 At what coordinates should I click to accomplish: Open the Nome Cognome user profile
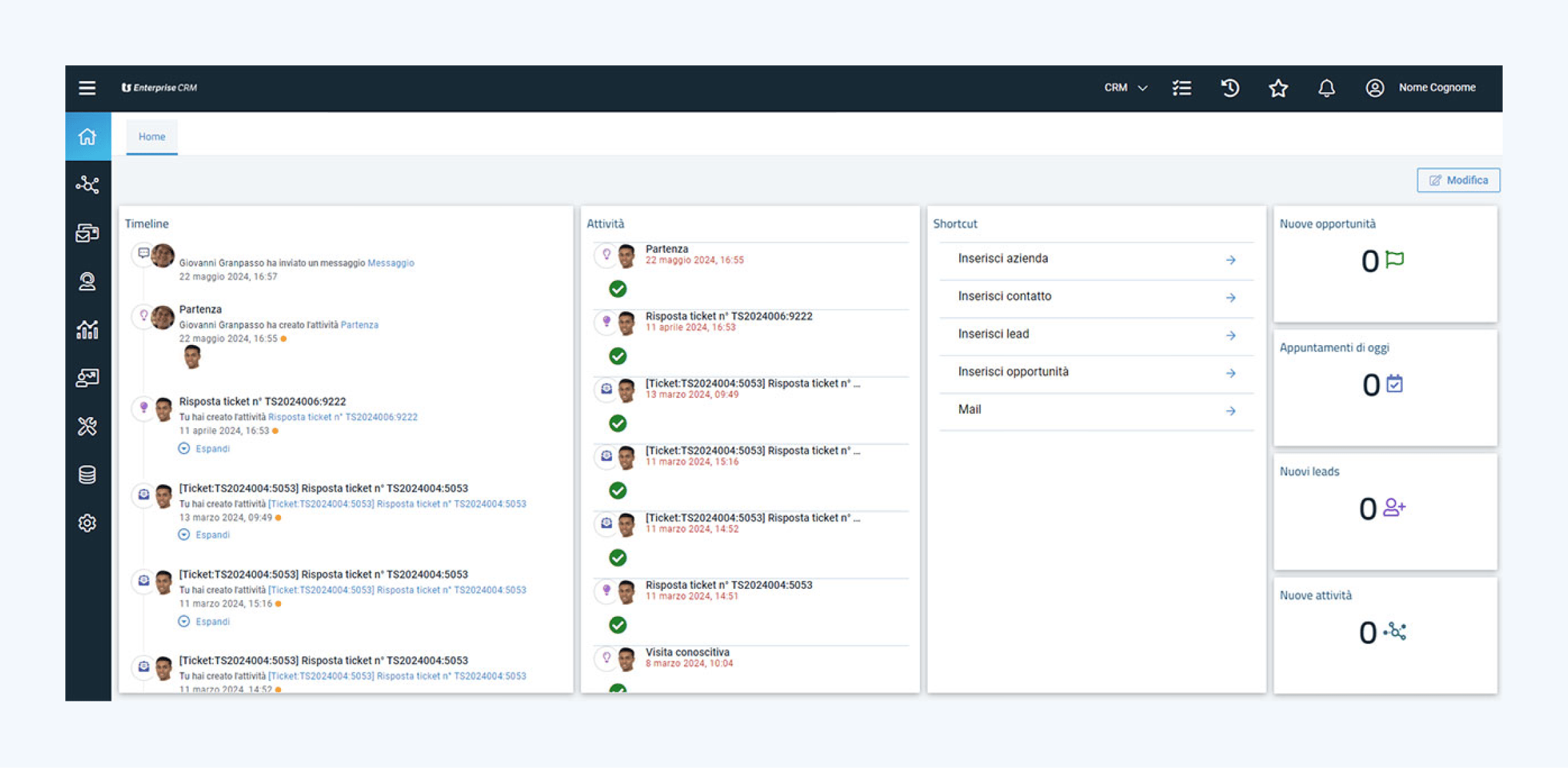pyautogui.click(x=1421, y=88)
